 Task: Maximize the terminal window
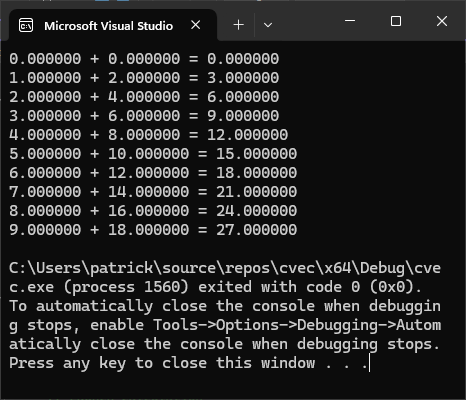[396, 21]
